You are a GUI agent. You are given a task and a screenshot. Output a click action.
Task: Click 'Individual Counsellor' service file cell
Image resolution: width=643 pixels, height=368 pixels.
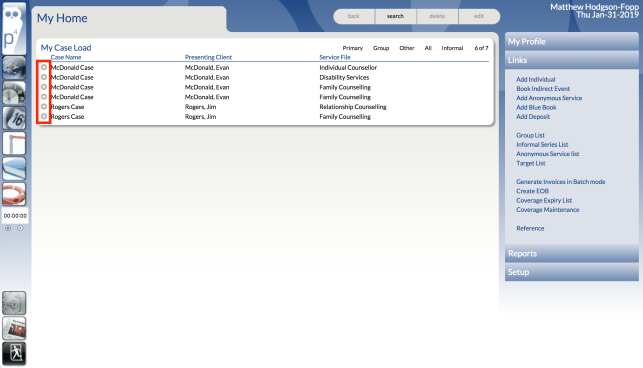(x=348, y=68)
